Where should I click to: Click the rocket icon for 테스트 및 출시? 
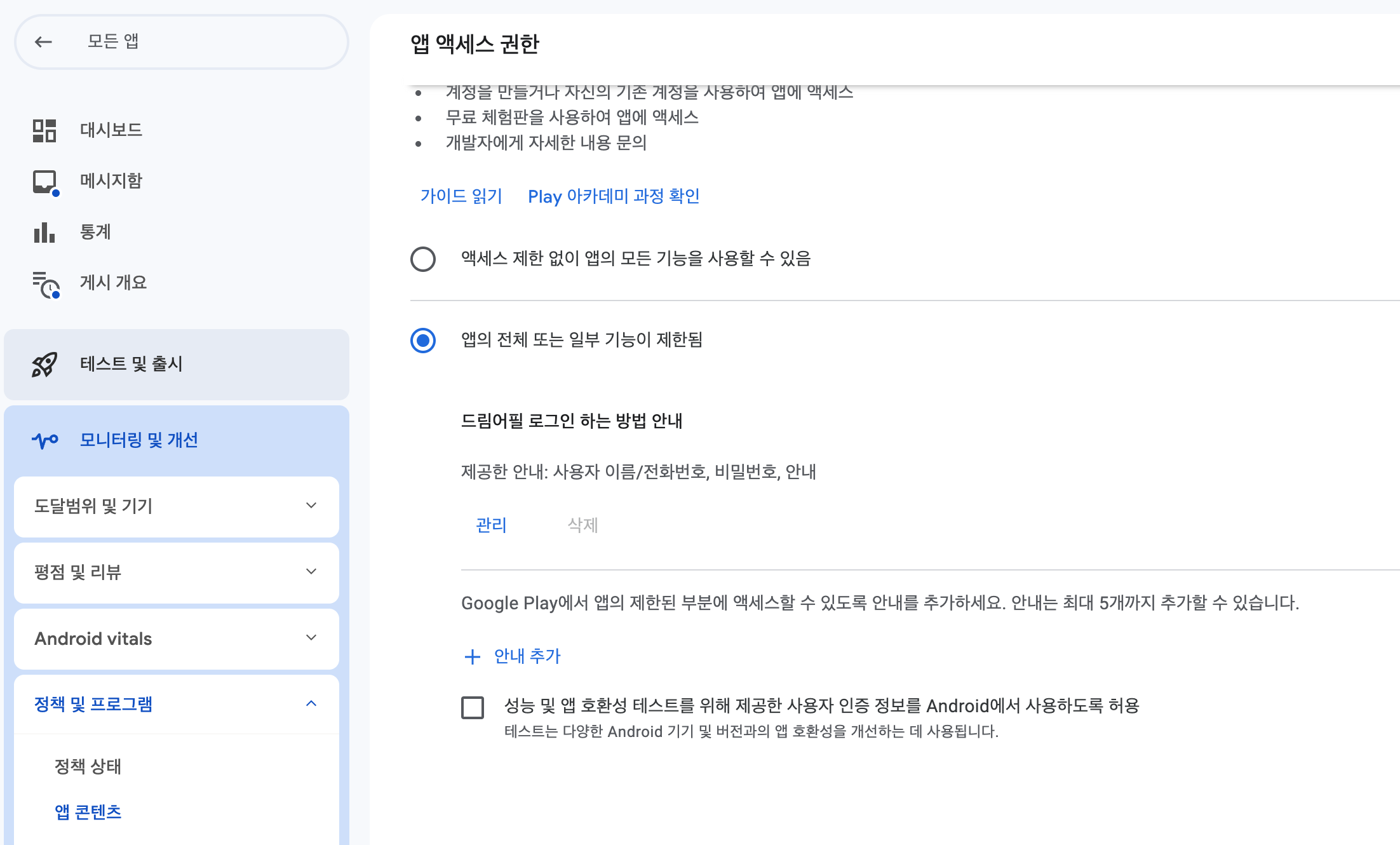point(44,365)
